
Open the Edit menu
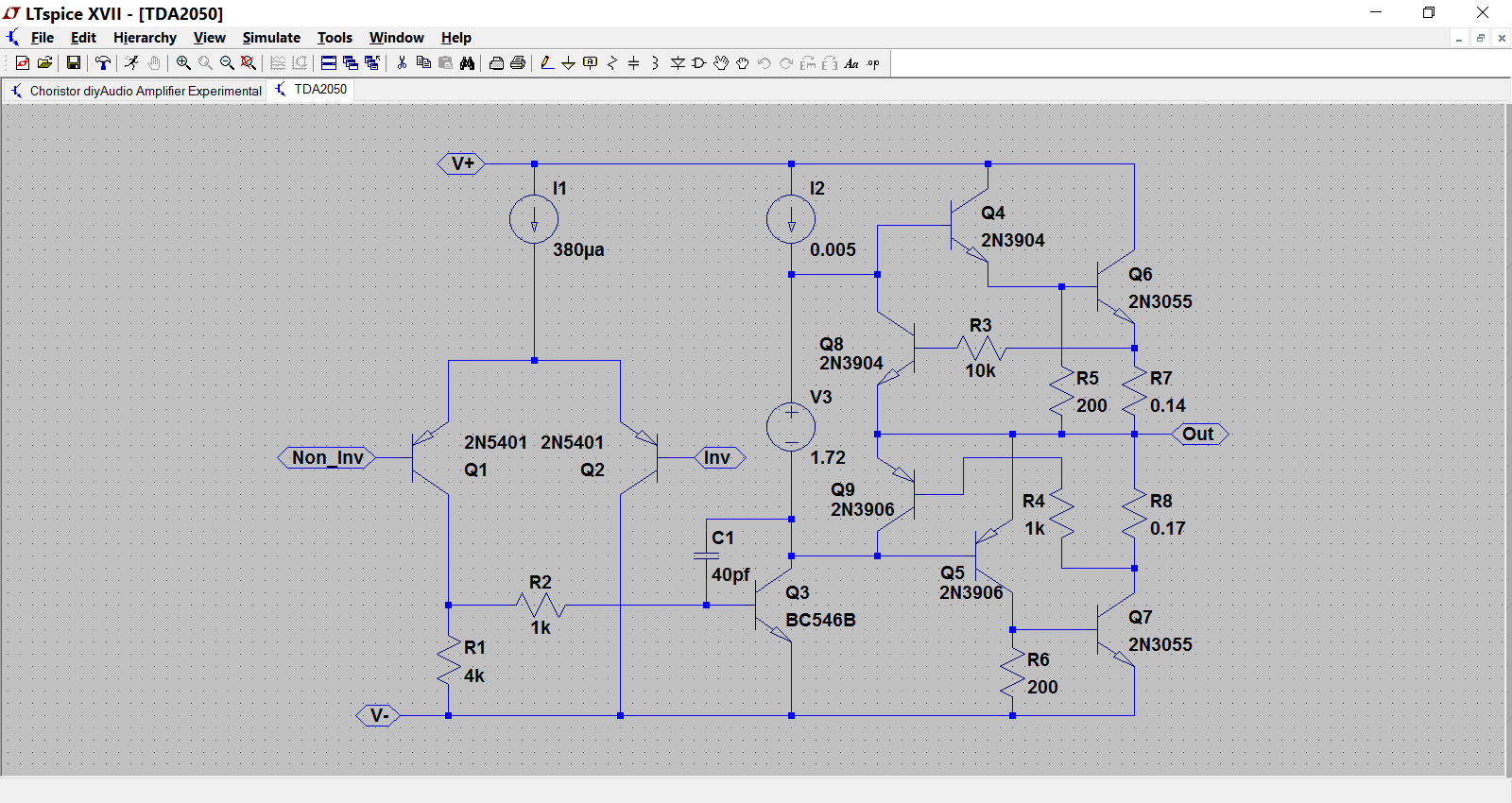click(83, 38)
